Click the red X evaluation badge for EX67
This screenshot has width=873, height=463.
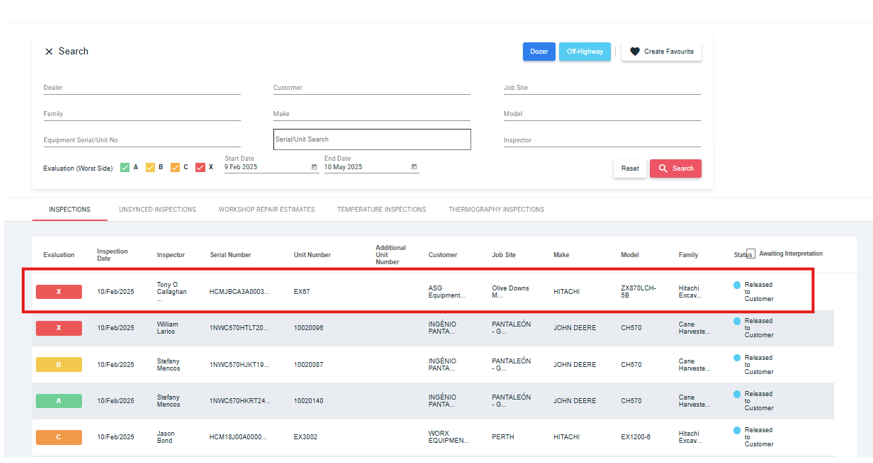tap(59, 292)
